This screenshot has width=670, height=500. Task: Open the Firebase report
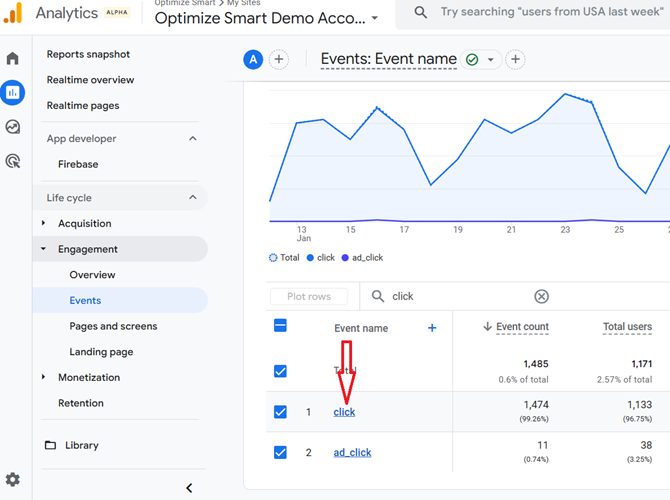coord(78,164)
